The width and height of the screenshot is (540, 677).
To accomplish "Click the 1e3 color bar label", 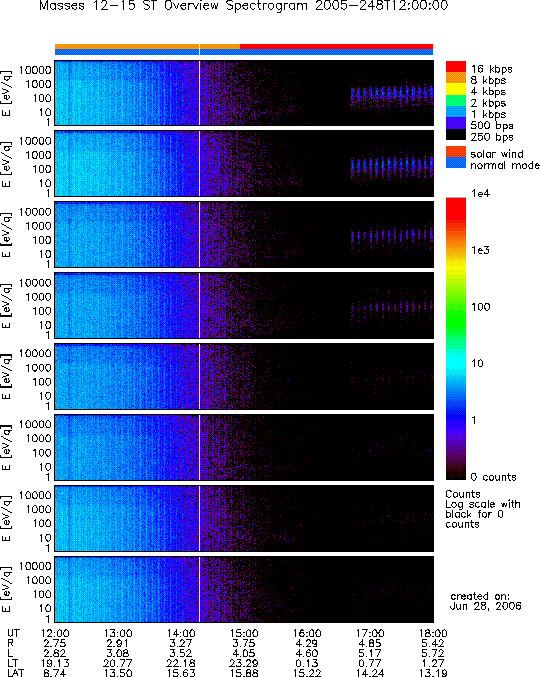I will pyautogui.click(x=480, y=250).
